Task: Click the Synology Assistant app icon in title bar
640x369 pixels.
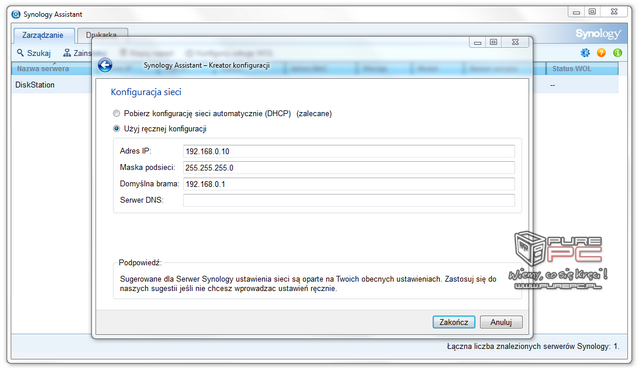Action: [x=16, y=14]
